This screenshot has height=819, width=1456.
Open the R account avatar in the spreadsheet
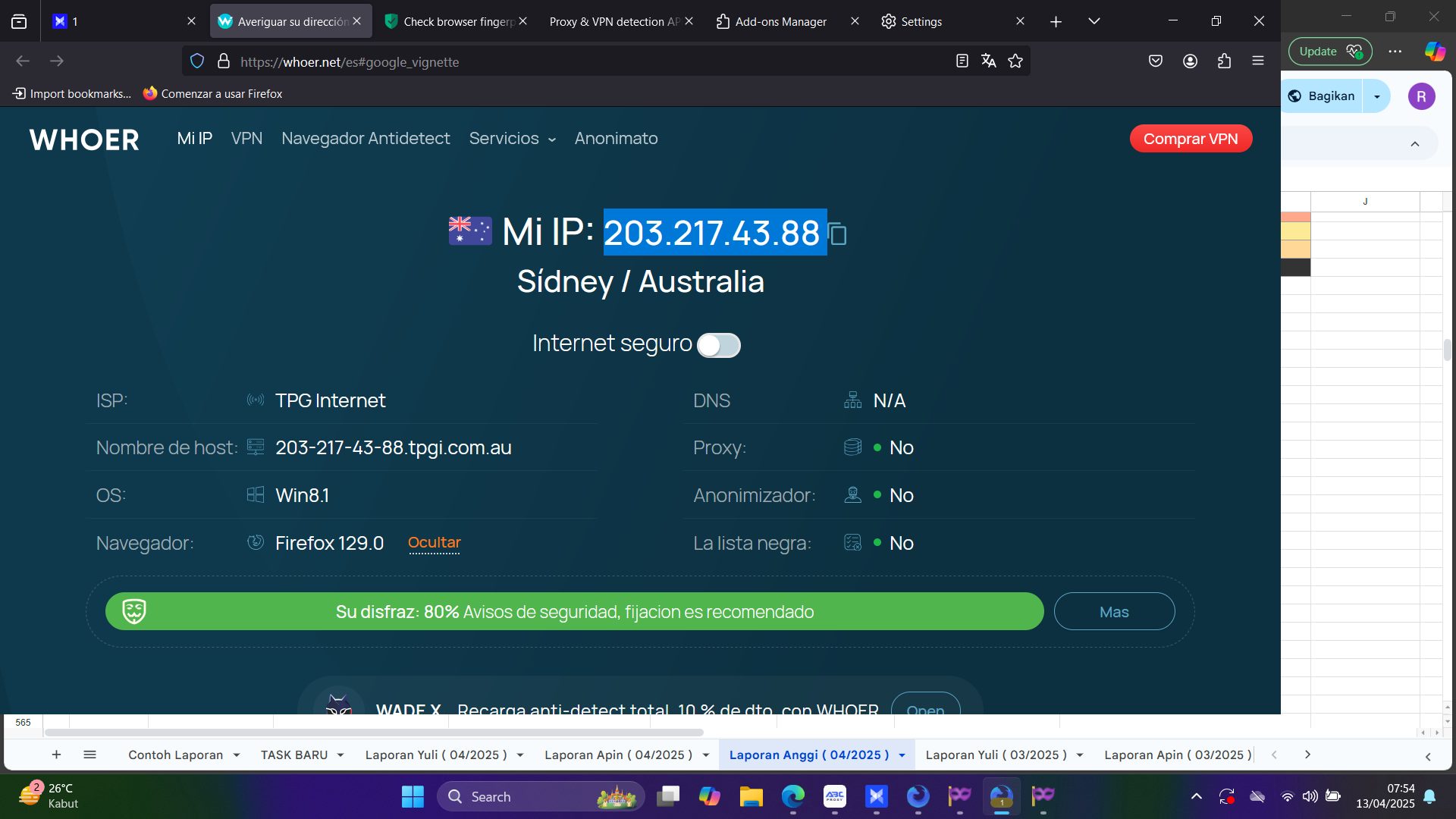click(1422, 96)
